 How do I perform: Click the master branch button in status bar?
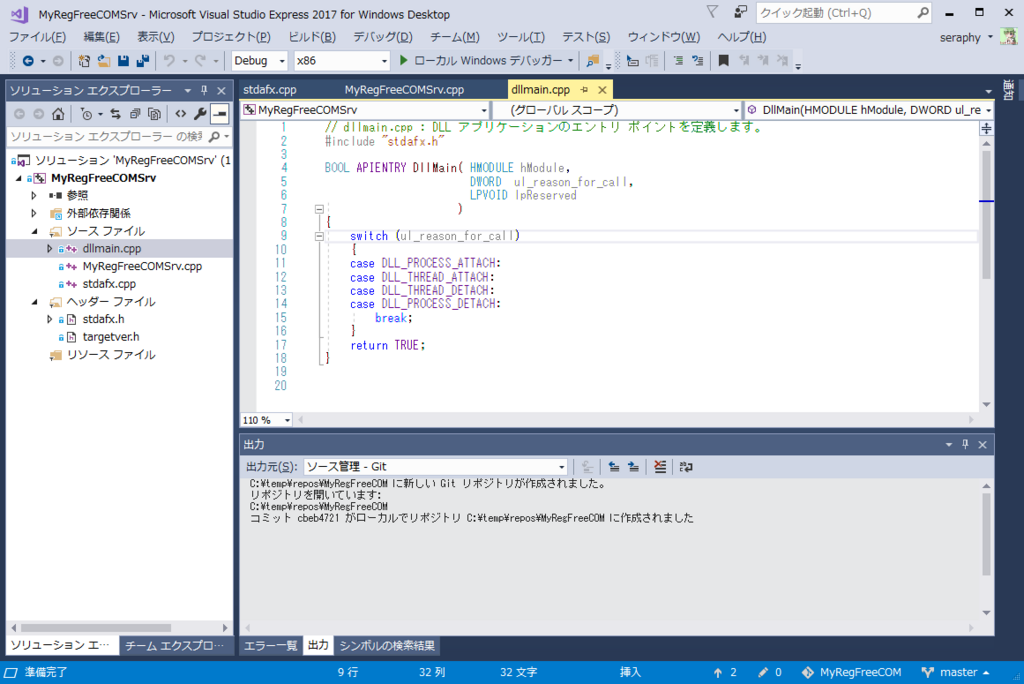(x=955, y=672)
